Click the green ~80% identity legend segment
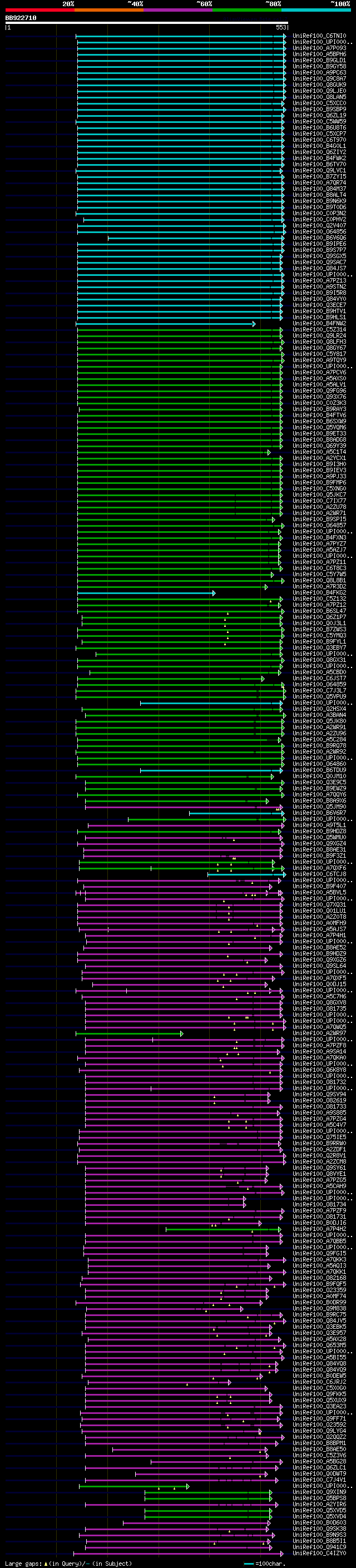 (247, 10)
